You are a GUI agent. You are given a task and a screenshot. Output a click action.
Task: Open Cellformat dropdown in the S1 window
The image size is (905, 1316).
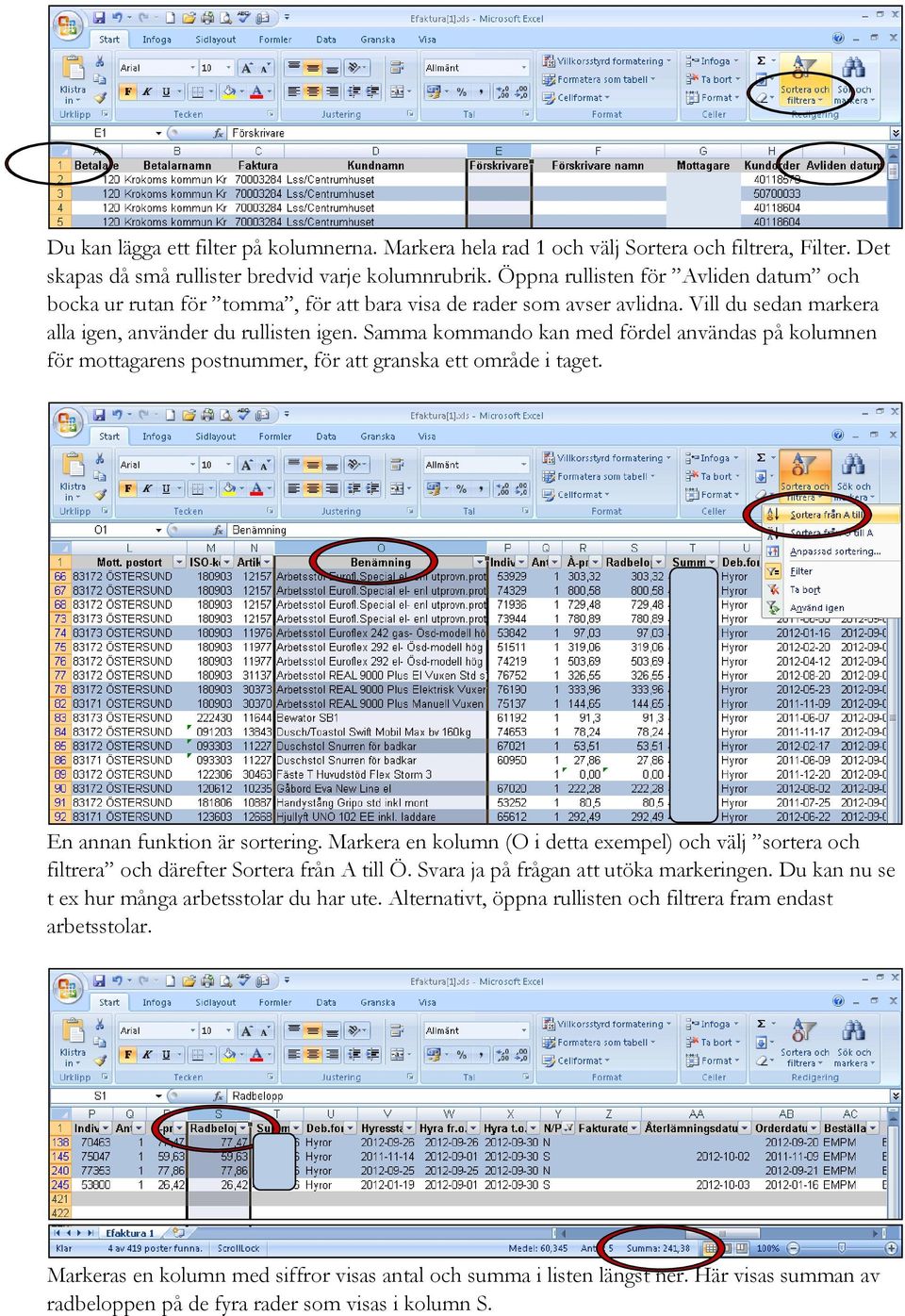click(576, 1061)
